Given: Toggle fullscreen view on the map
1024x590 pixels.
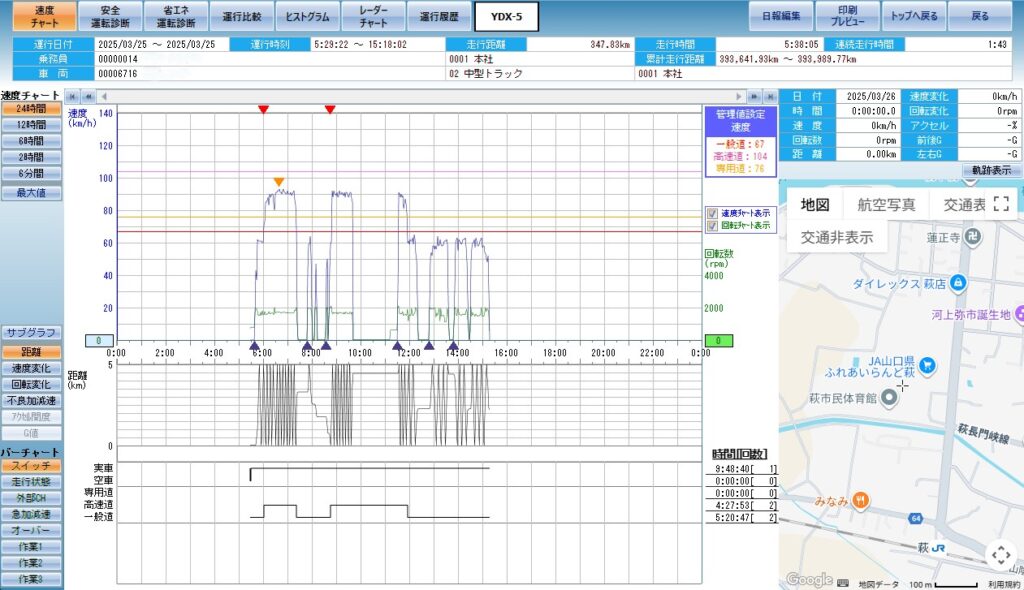Looking at the screenshot, I should click(1000, 204).
